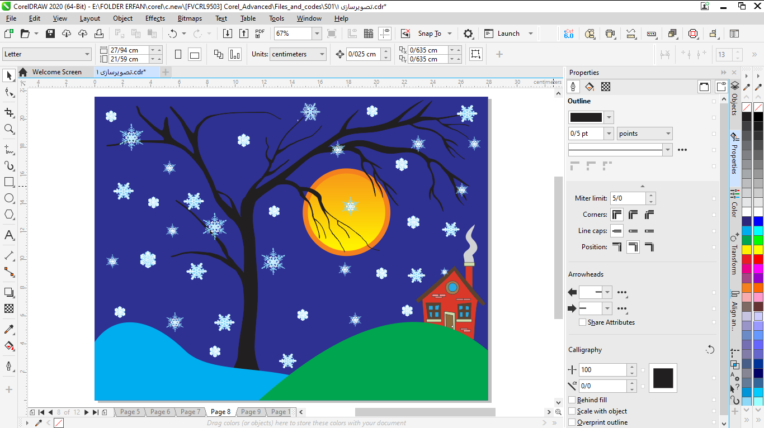The width and height of the screenshot is (764, 428).
Task: Open outline width 0/5 pt dropdown
Action: [x=609, y=133]
